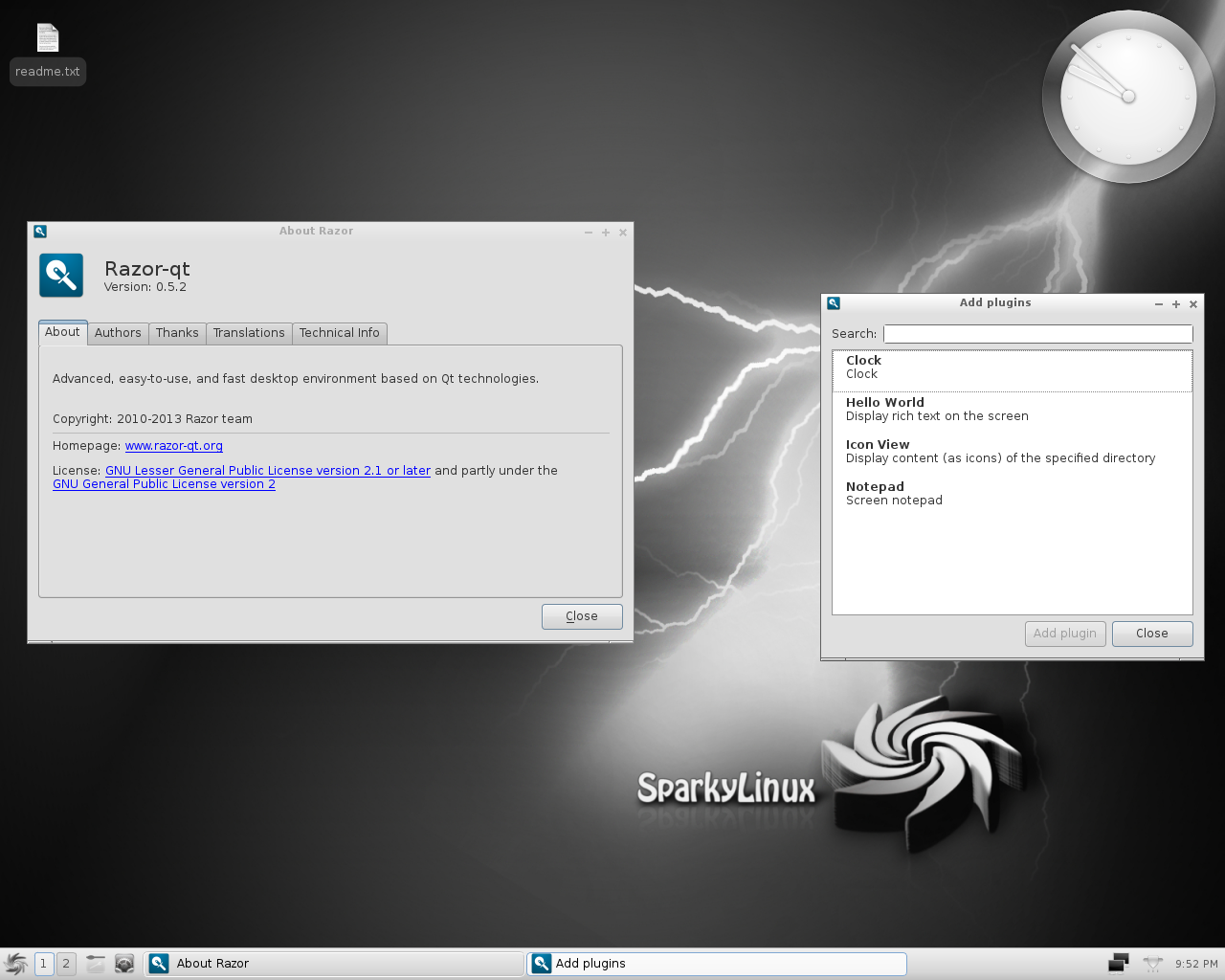1225x980 pixels.
Task: Click the 9:52 PM panel clock
Action: pyautogui.click(x=1196, y=965)
